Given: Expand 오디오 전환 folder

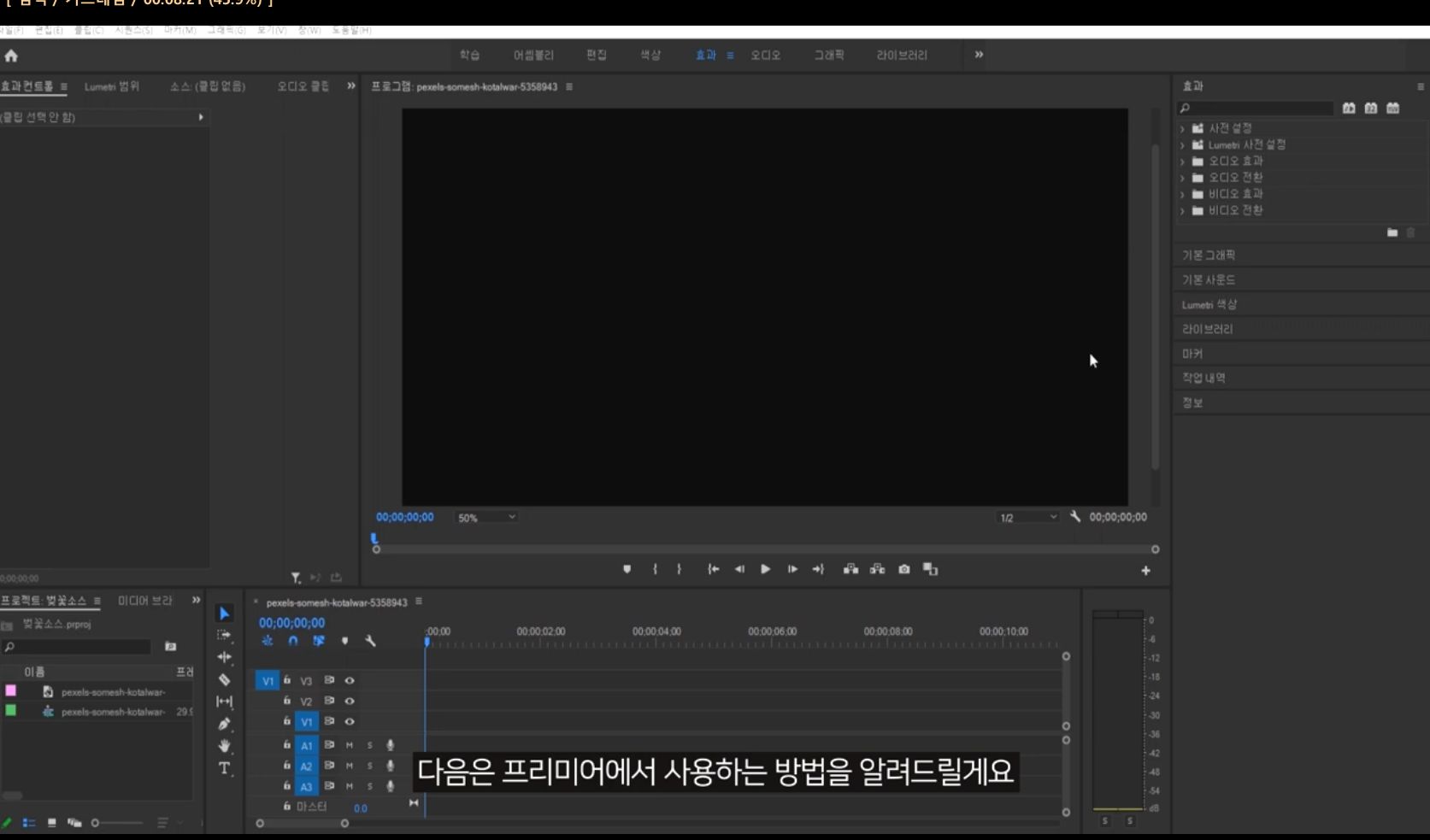Looking at the screenshot, I should coord(1183,178).
